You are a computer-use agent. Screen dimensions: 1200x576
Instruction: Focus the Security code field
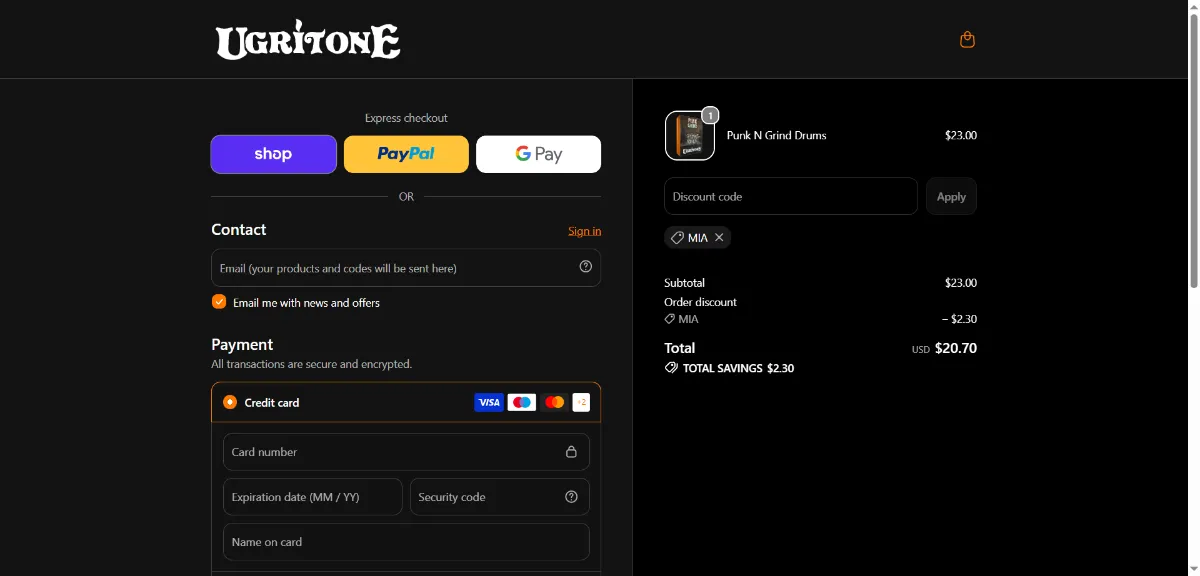[x=500, y=497]
